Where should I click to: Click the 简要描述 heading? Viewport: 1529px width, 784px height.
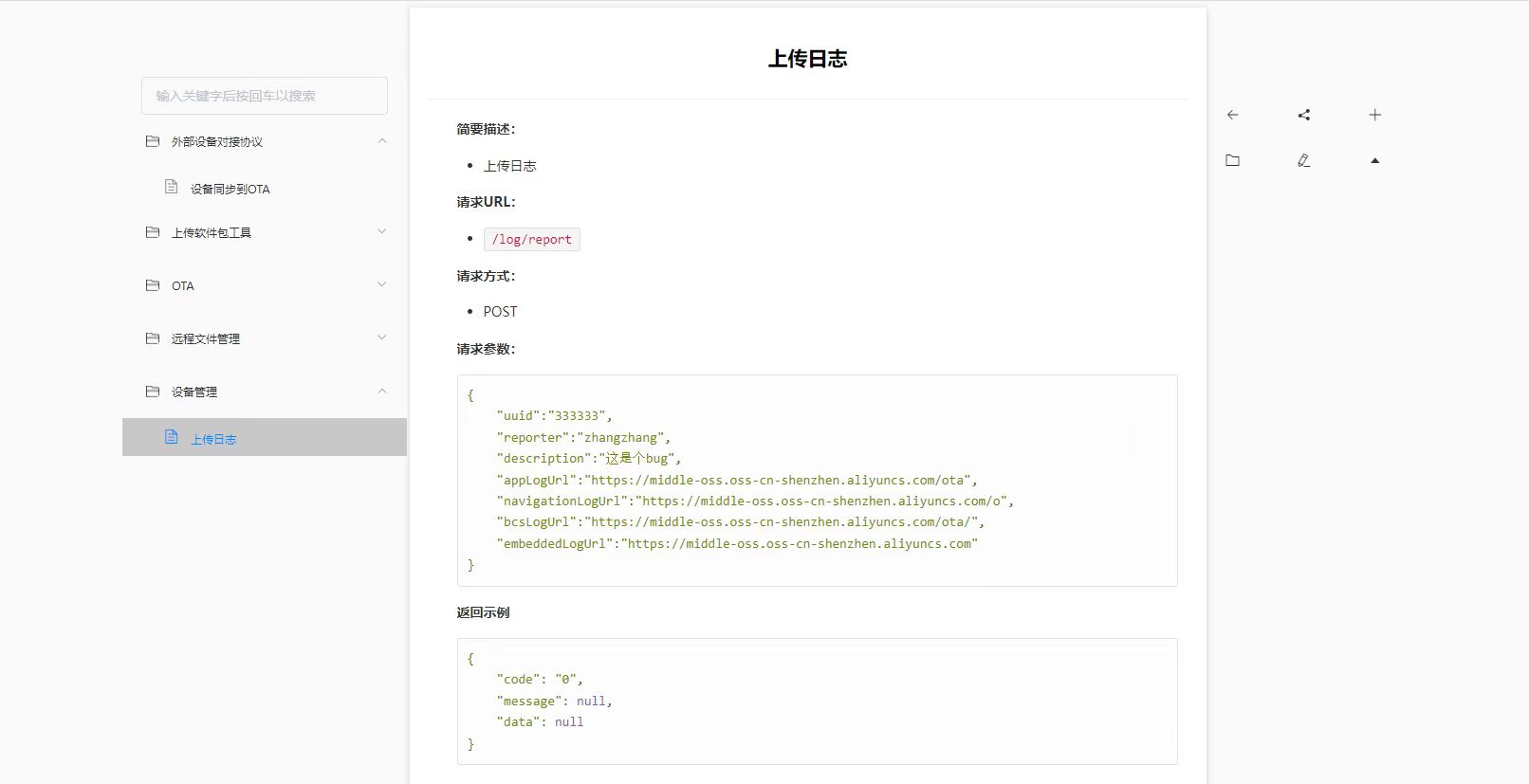point(486,129)
